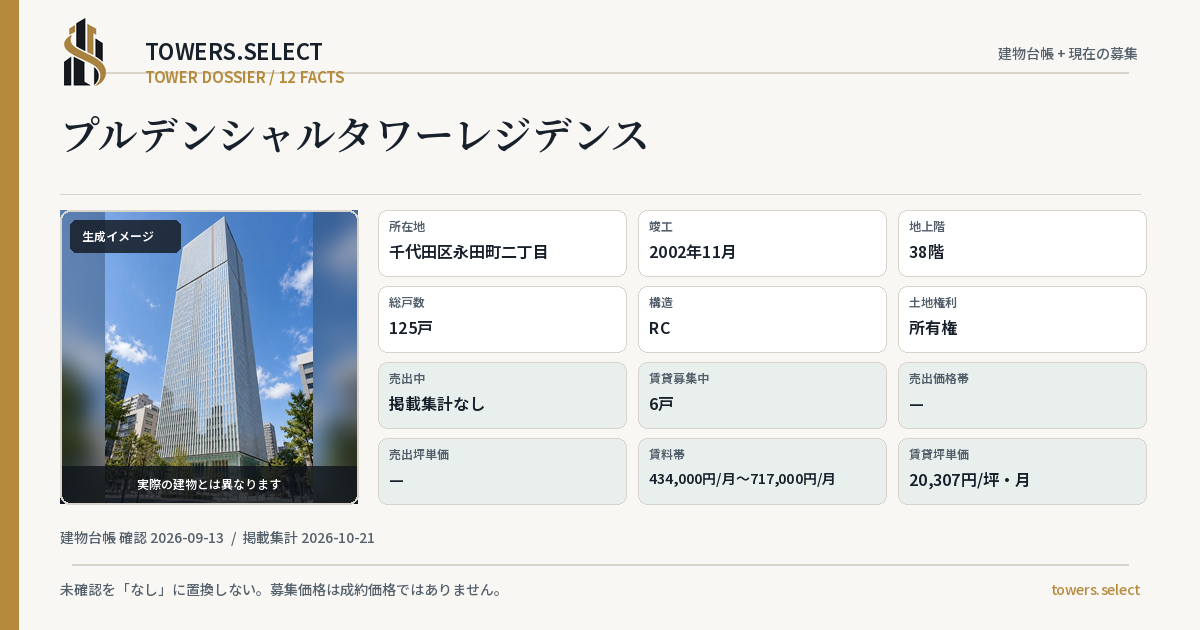Select the building image thumbnail

pos(209,357)
